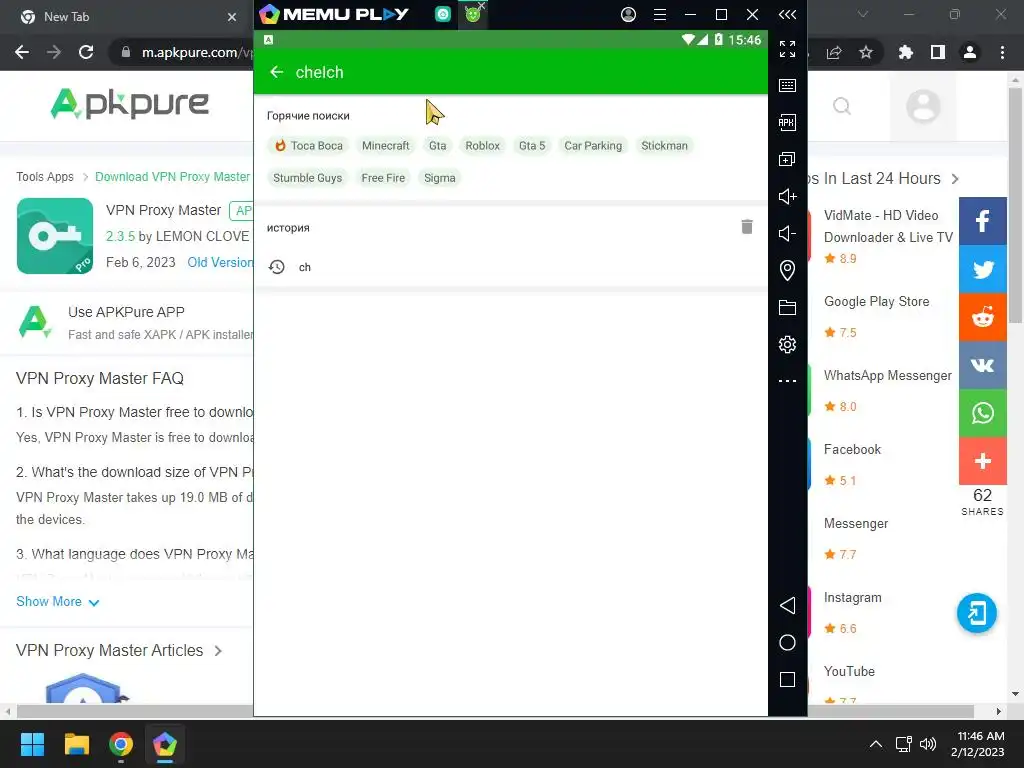Select Free Fire hot search chip

click(x=383, y=178)
